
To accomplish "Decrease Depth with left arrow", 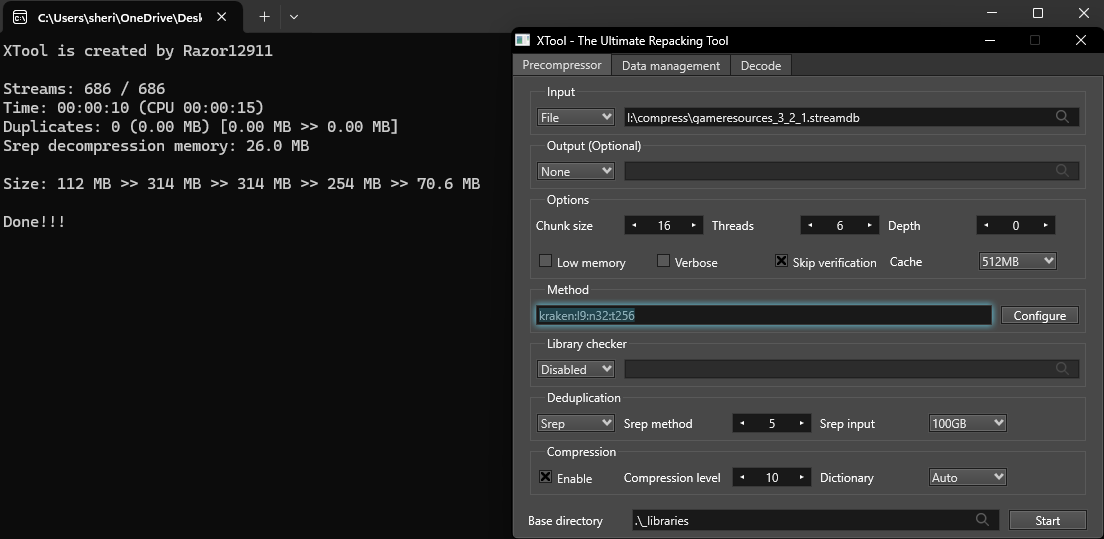I will pyautogui.click(x=986, y=225).
